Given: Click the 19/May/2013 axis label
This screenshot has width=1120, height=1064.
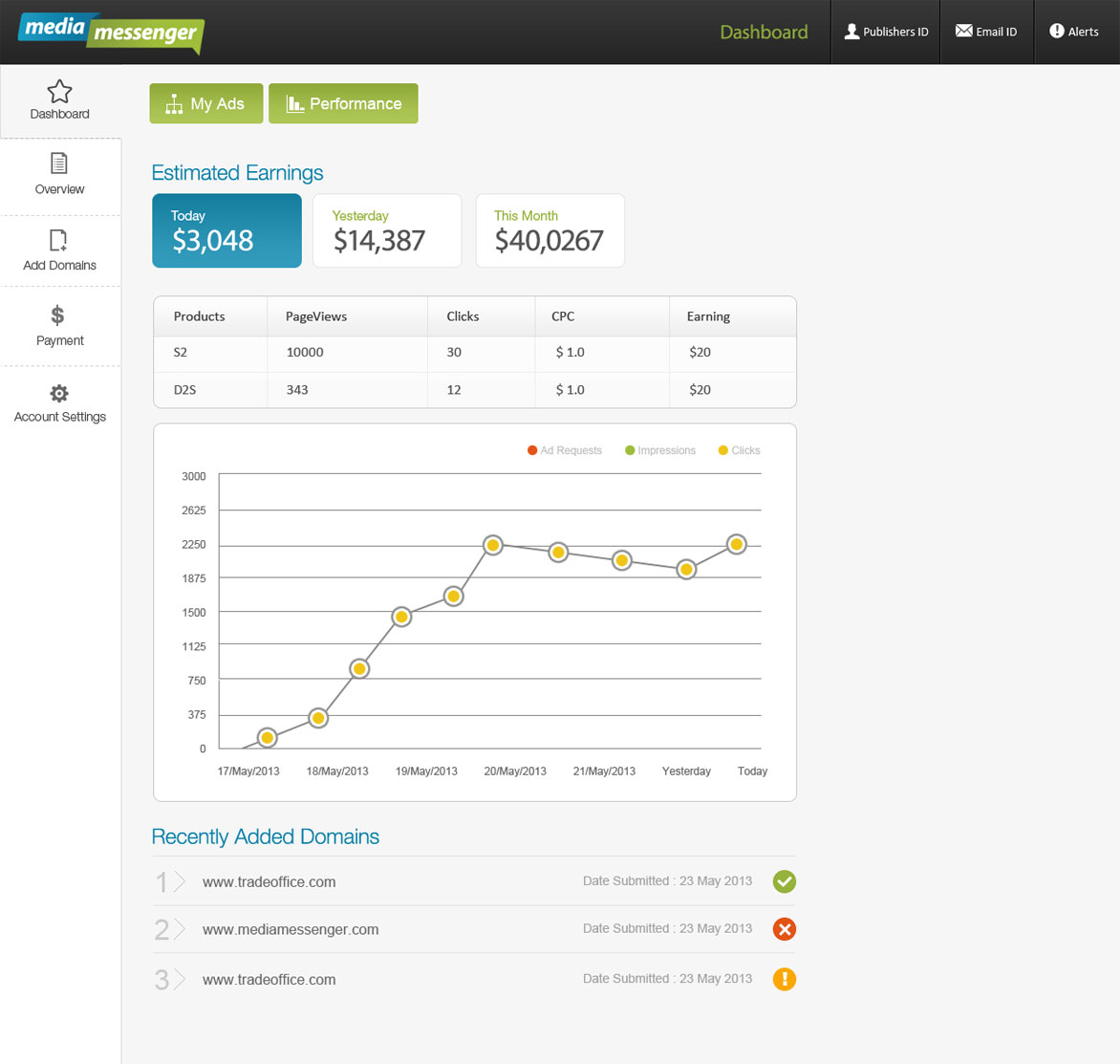Looking at the screenshot, I should tap(426, 771).
